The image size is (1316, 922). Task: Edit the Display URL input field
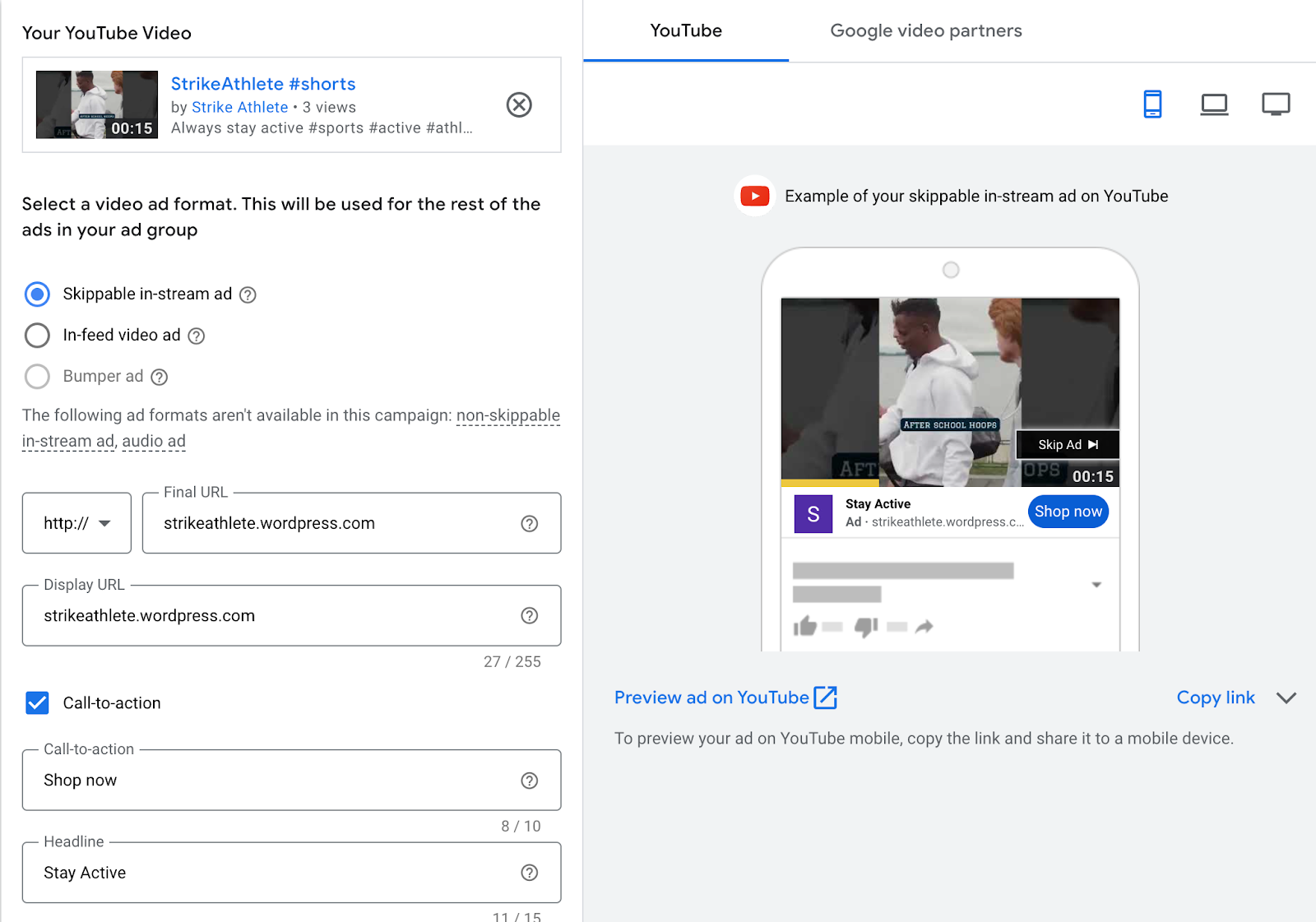[x=292, y=615]
